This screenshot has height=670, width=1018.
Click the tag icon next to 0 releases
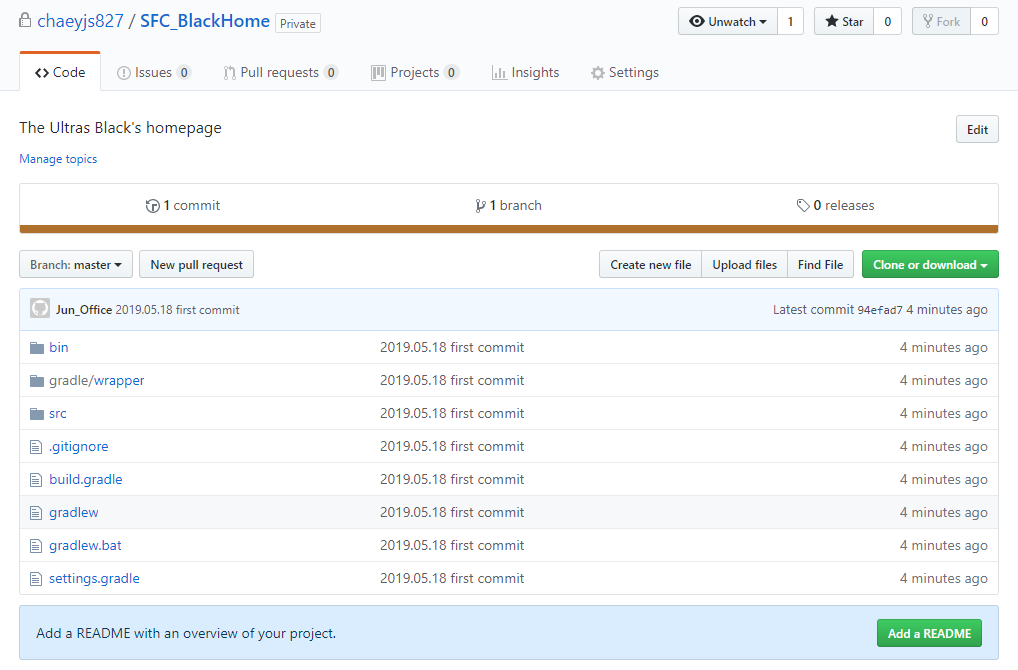(803, 205)
